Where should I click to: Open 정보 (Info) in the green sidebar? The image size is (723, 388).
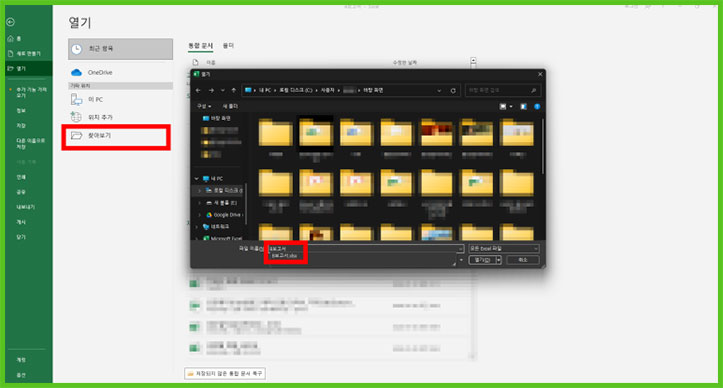point(21,111)
